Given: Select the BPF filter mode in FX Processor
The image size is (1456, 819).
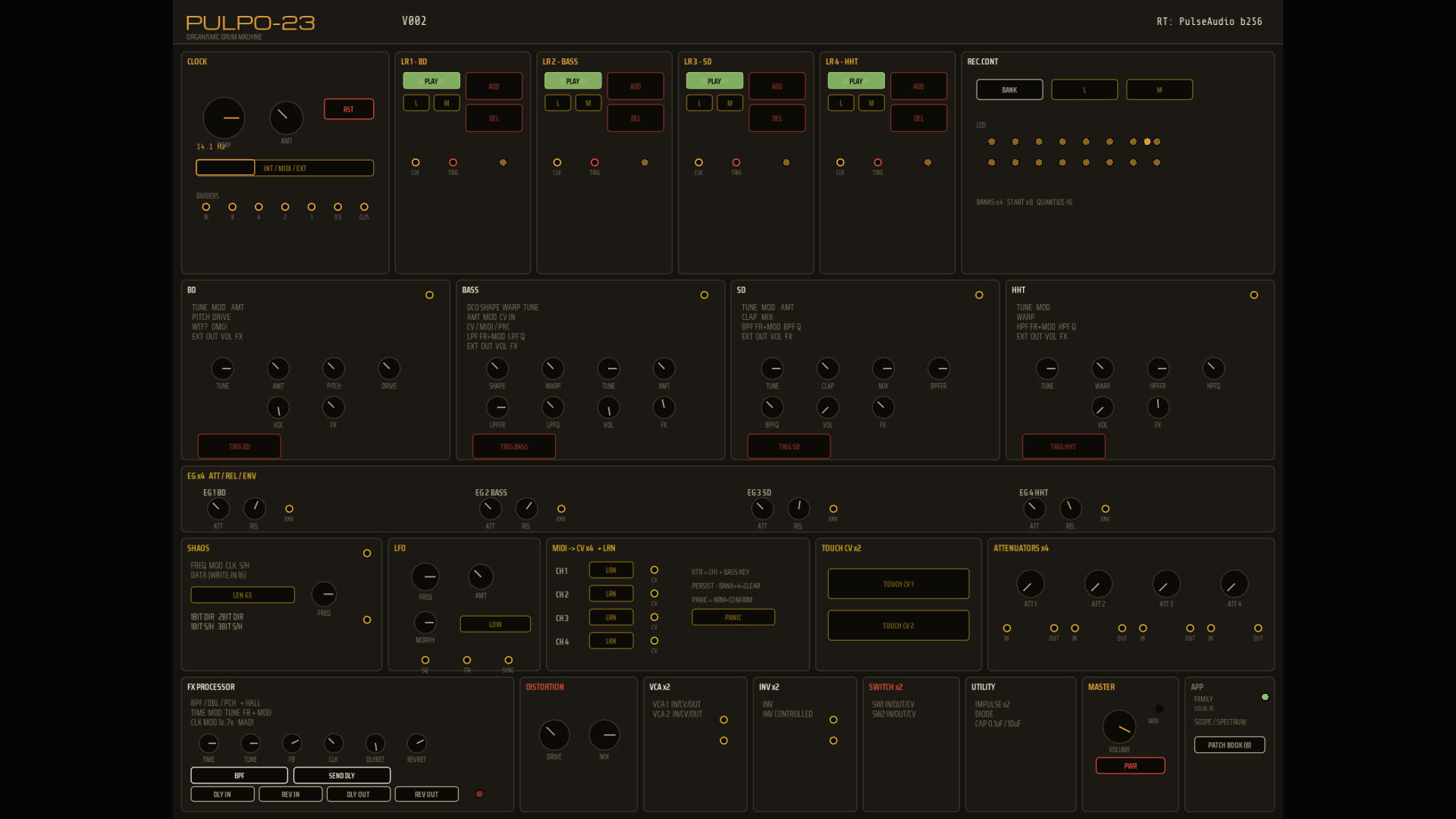Looking at the screenshot, I should click(240, 776).
